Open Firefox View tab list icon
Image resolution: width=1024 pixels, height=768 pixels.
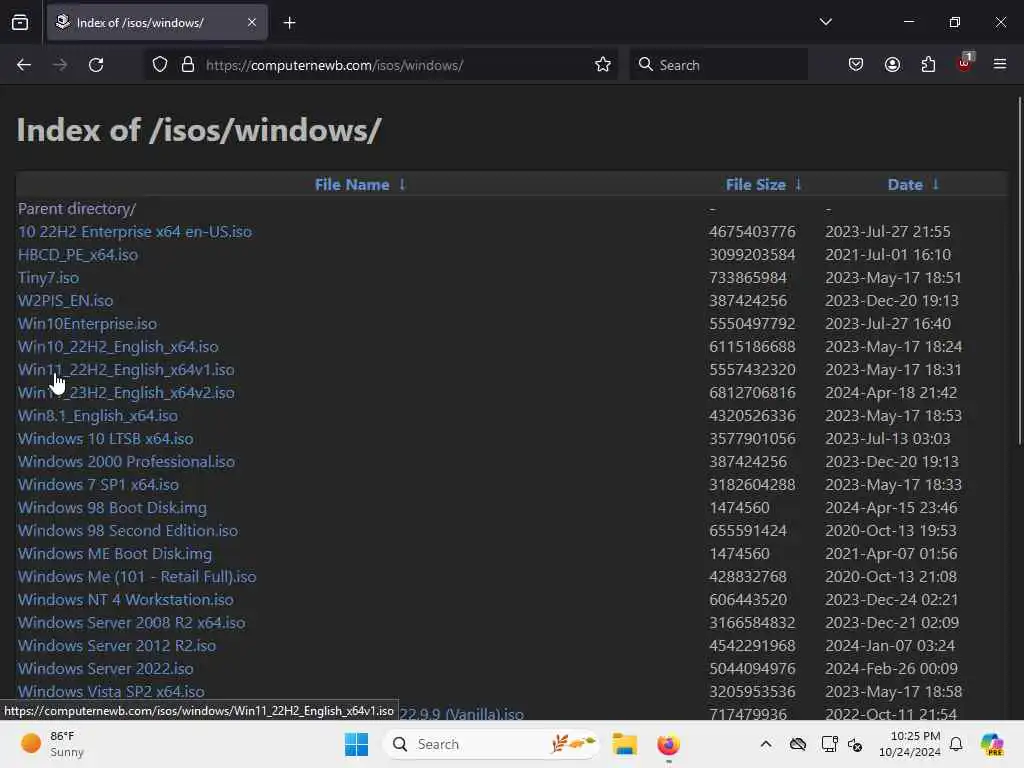point(20,23)
